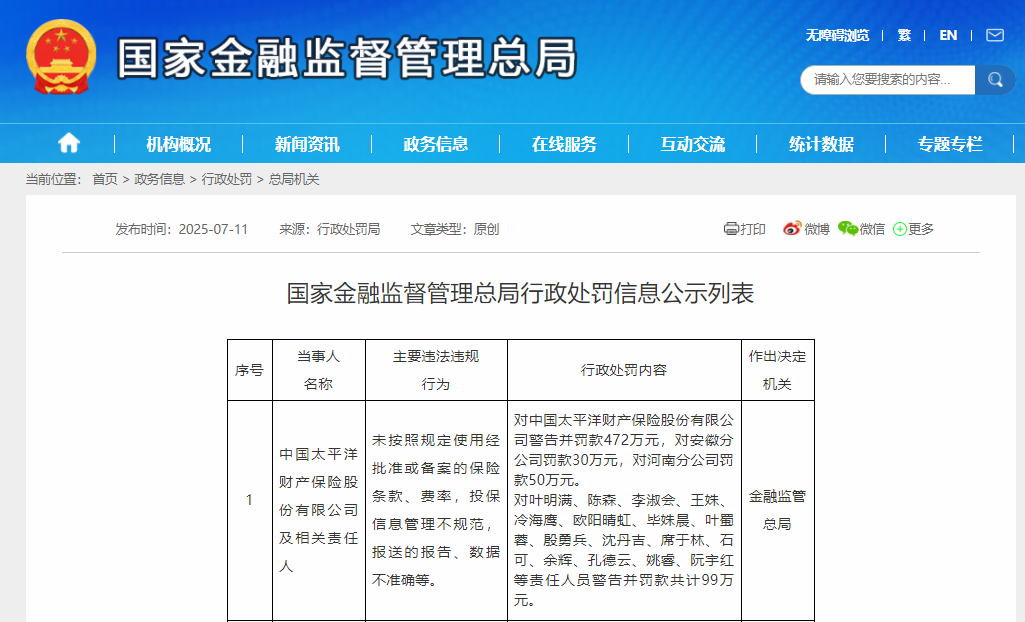Click the 行政处罚内容 column header
Screen dimensions: 1025x622
624,370
